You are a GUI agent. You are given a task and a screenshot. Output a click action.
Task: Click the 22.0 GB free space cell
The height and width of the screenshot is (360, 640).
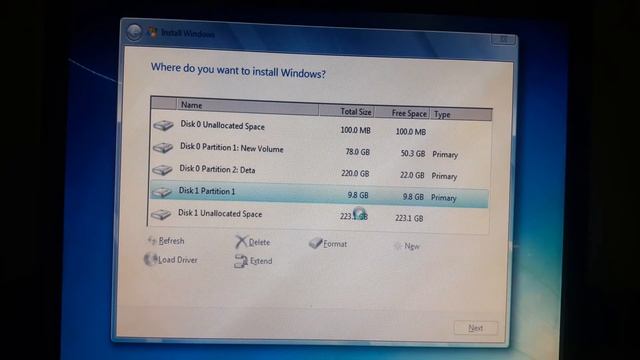pos(412,175)
